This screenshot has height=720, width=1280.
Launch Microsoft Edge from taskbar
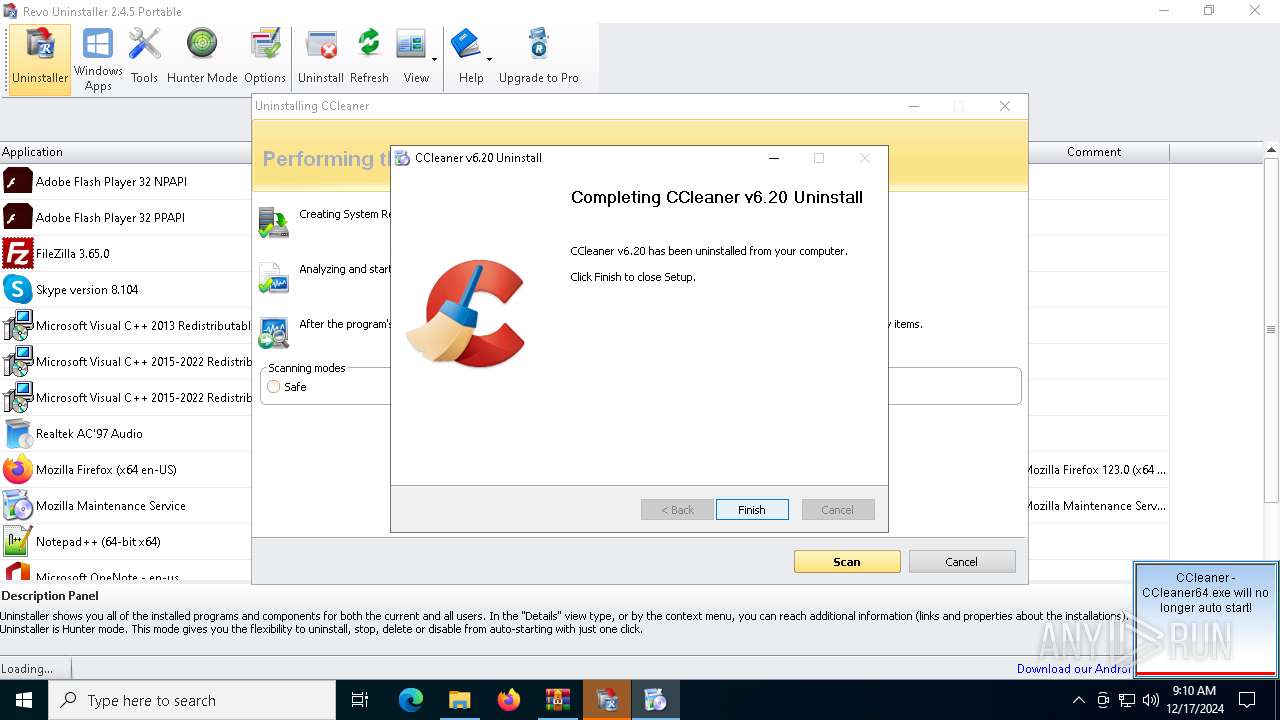pos(411,700)
